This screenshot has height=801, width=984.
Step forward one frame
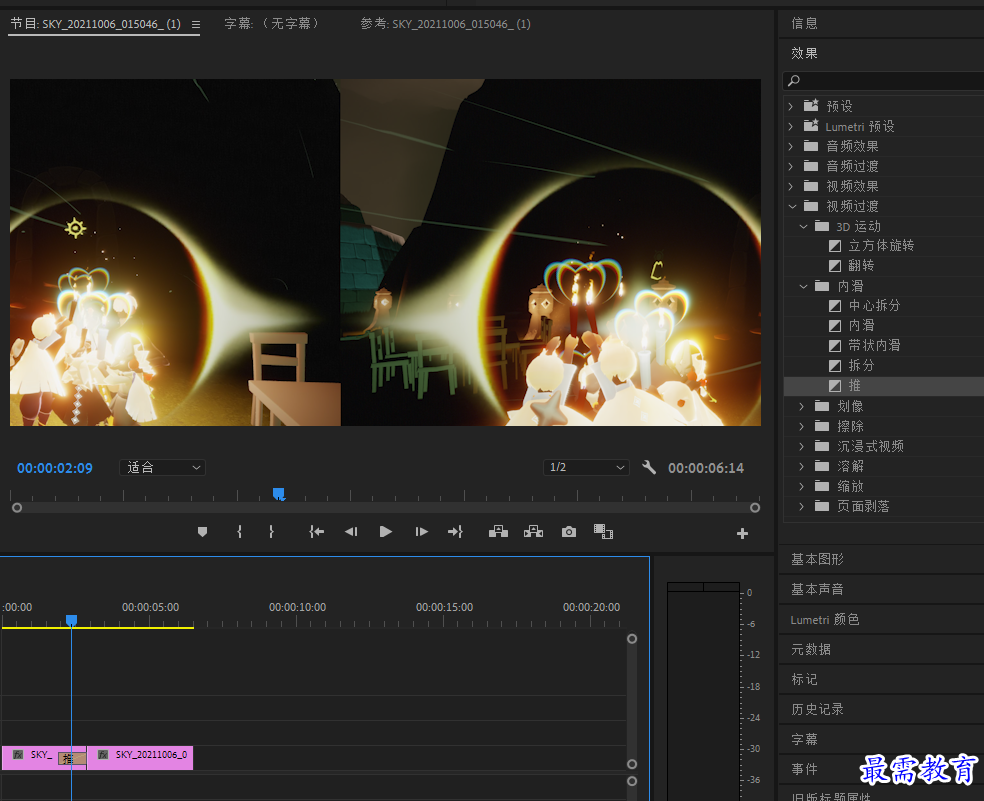click(x=422, y=532)
